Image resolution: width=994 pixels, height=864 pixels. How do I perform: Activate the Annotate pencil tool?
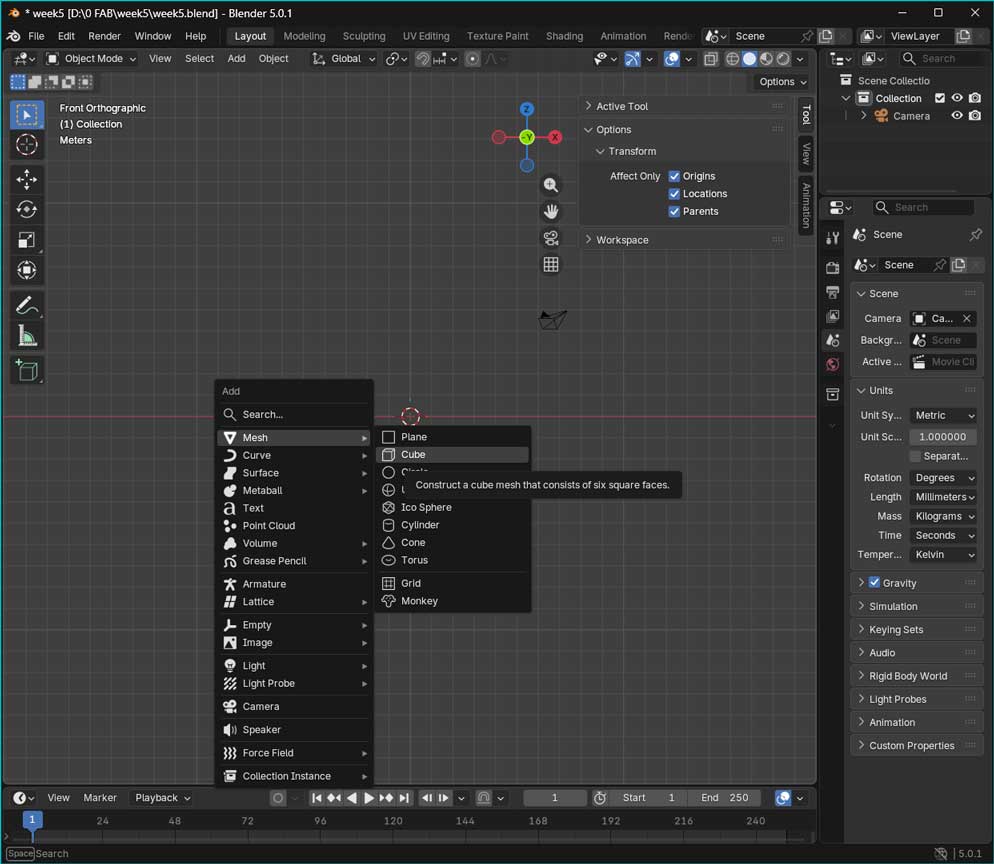point(27,305)
